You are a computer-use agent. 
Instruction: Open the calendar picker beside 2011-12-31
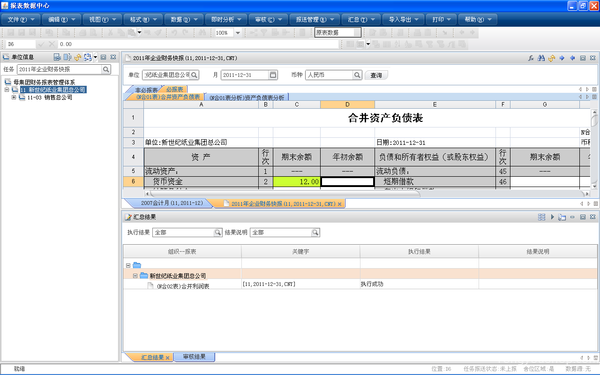(x=273, y=75)
